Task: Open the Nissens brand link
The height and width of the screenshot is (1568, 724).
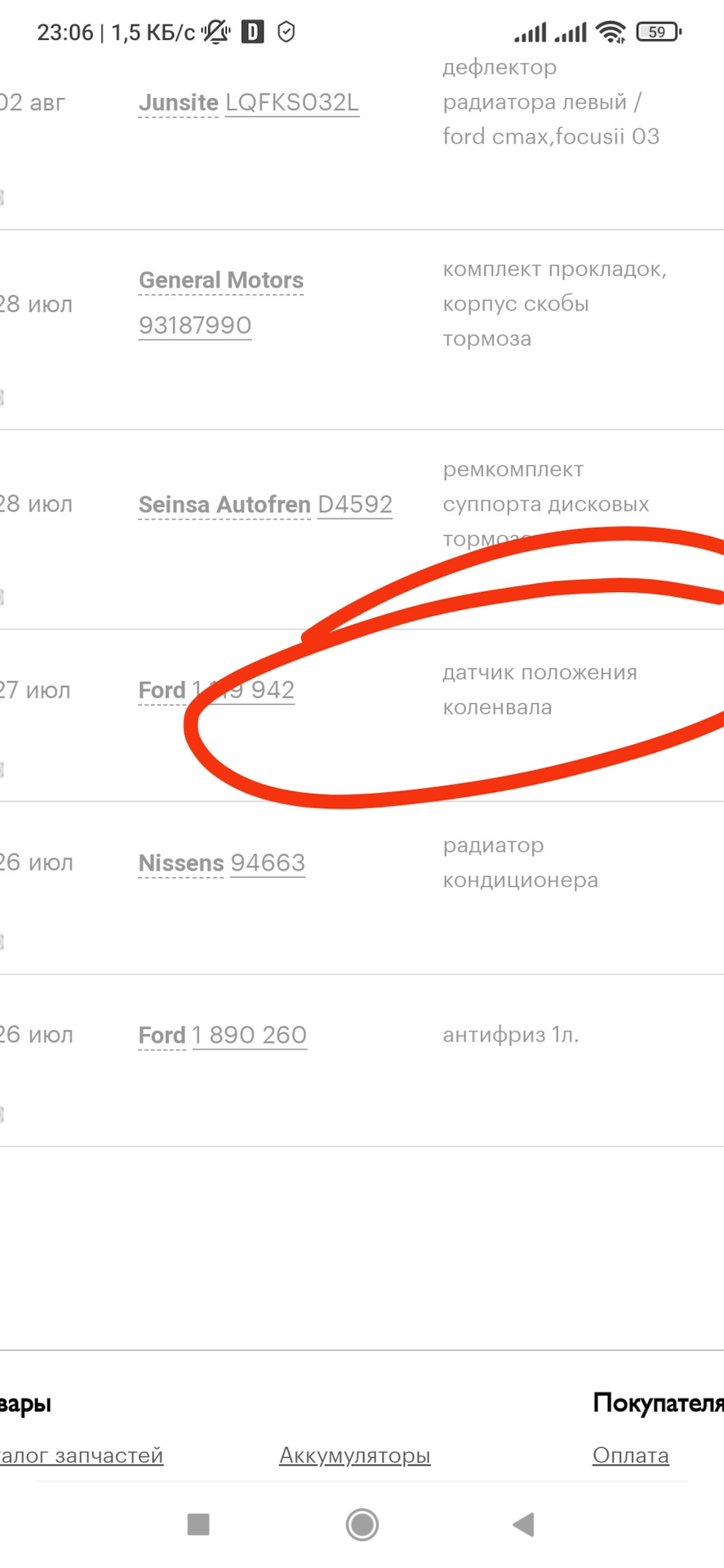Action: point(181,863)
